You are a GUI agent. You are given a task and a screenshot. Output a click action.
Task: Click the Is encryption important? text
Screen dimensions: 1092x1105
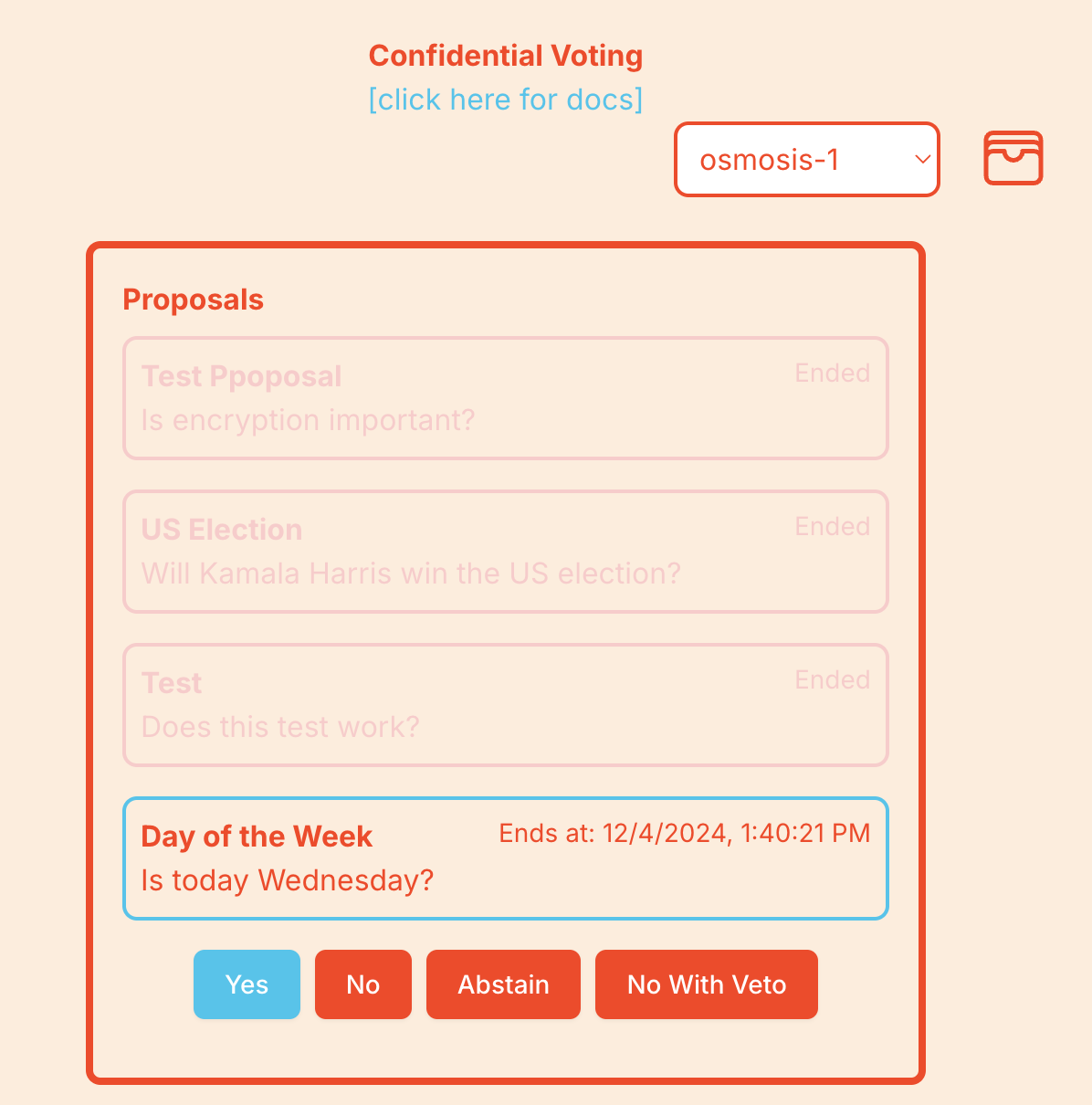pos(308,420)
